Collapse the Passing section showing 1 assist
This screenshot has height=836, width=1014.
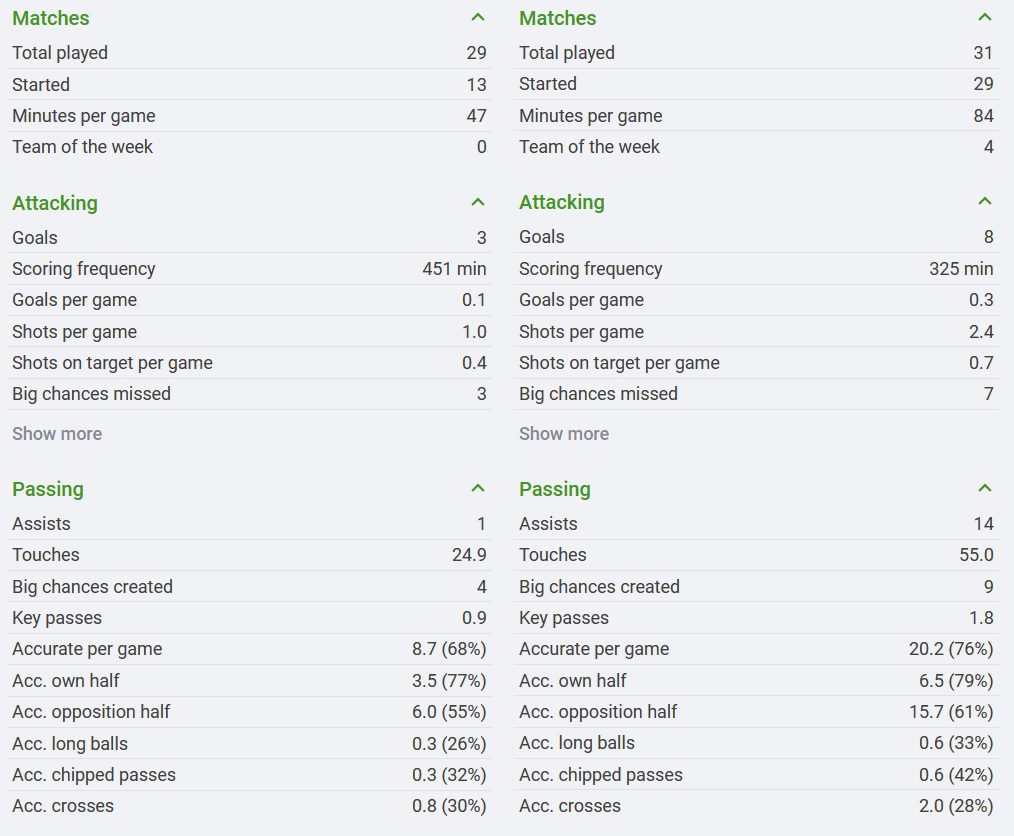click(478, 489)
